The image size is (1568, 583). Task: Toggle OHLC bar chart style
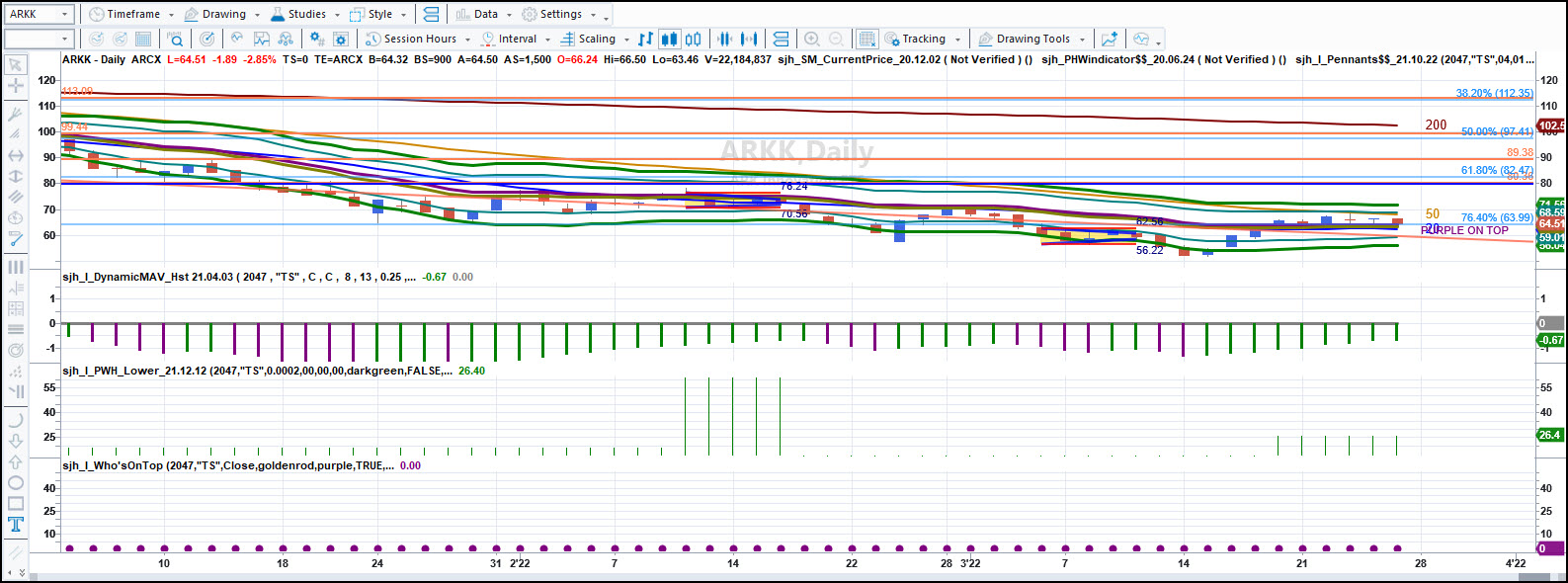645,40
